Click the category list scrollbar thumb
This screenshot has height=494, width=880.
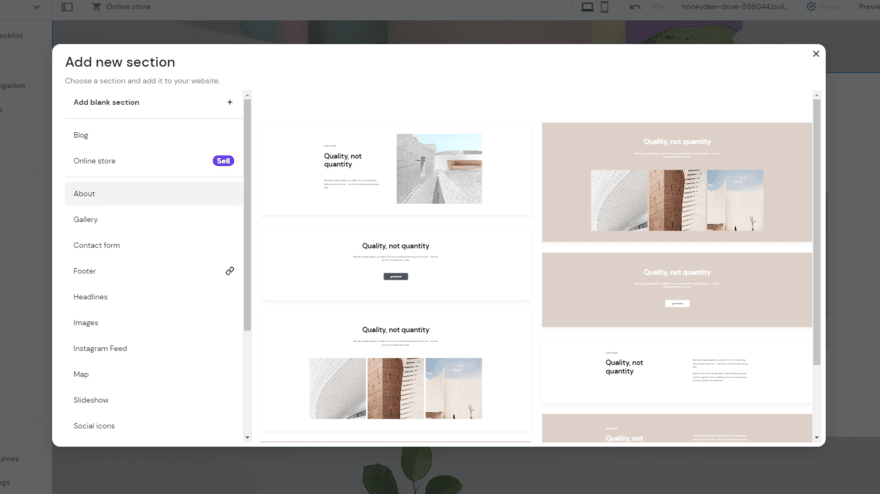click(247, 215)
